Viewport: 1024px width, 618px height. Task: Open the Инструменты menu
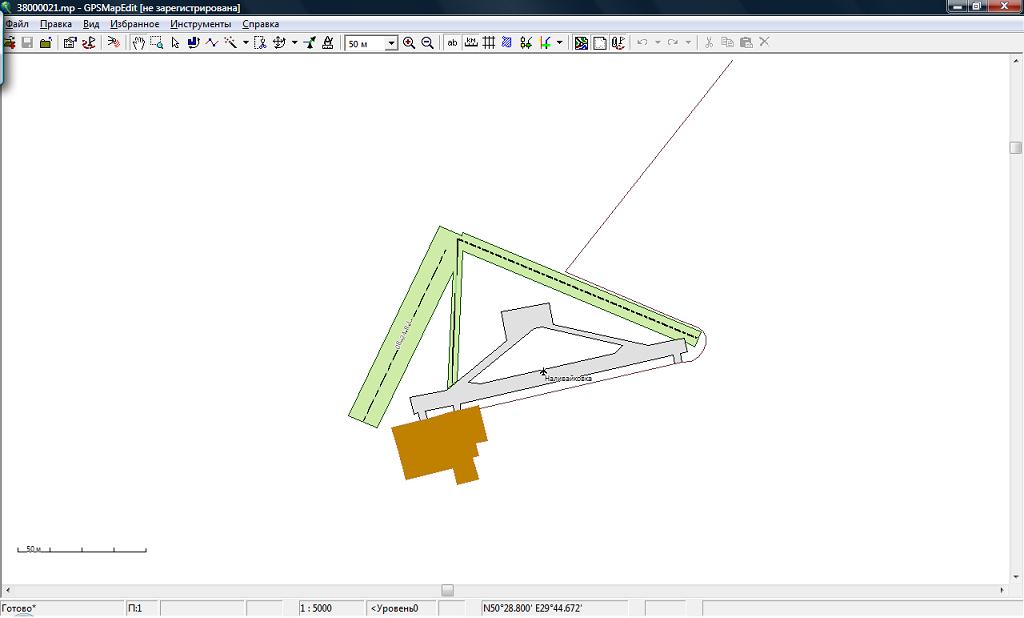[x=200, y=24]
